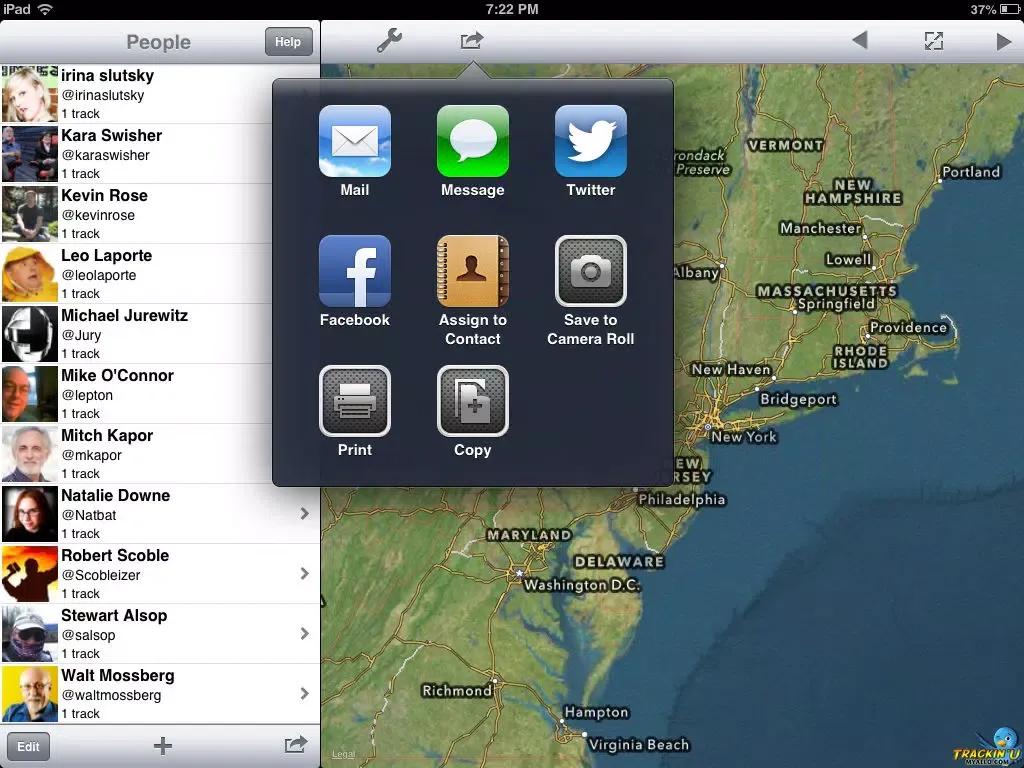Open the wrench settings tool
This screenshot has width=1024, height=768.
coord(389,40)
